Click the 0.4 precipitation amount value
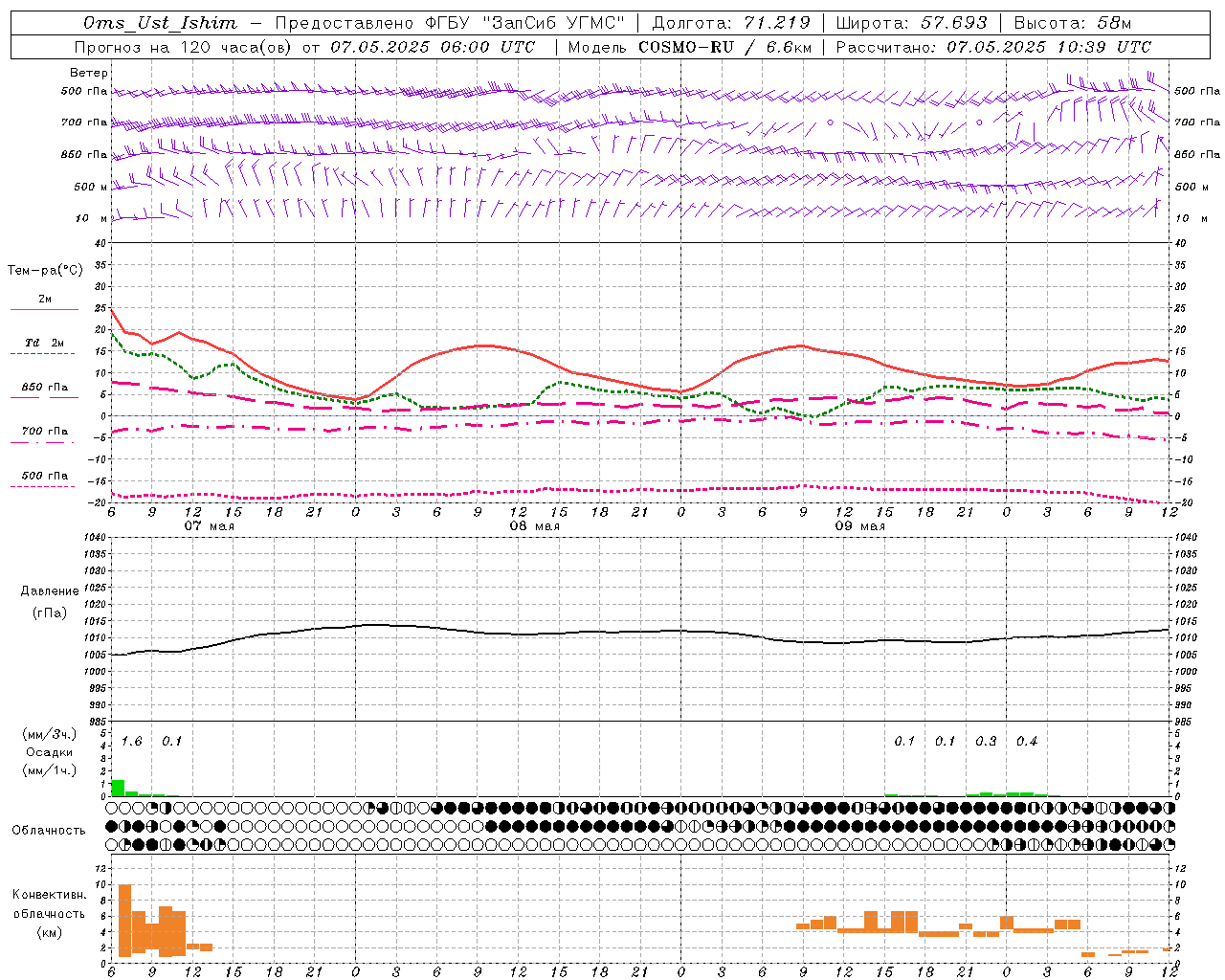Image resolution: width=1225 pixels, height=980 pixels. click(x=1027, y=741)
